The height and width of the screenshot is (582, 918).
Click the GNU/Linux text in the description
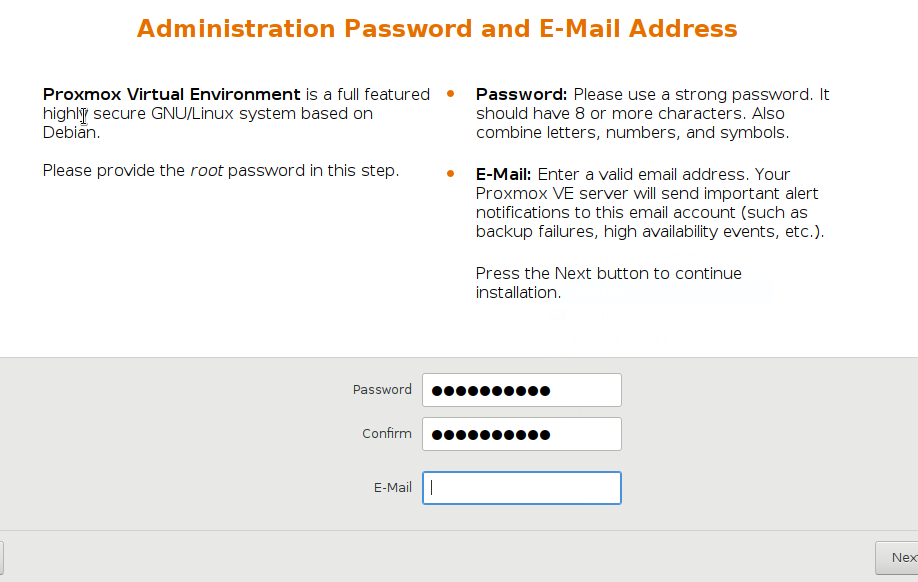[x=193, y=114]
